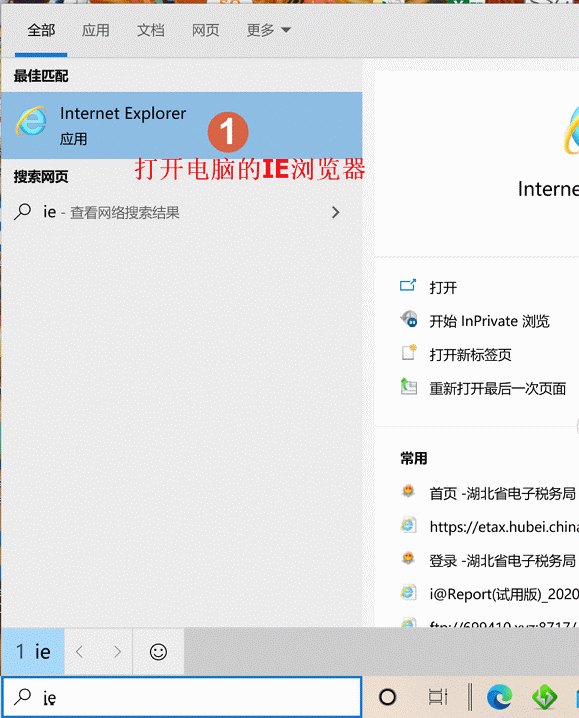Open 登录 -湖北省电子税务局 frequent site

click(x=503, y=560)
